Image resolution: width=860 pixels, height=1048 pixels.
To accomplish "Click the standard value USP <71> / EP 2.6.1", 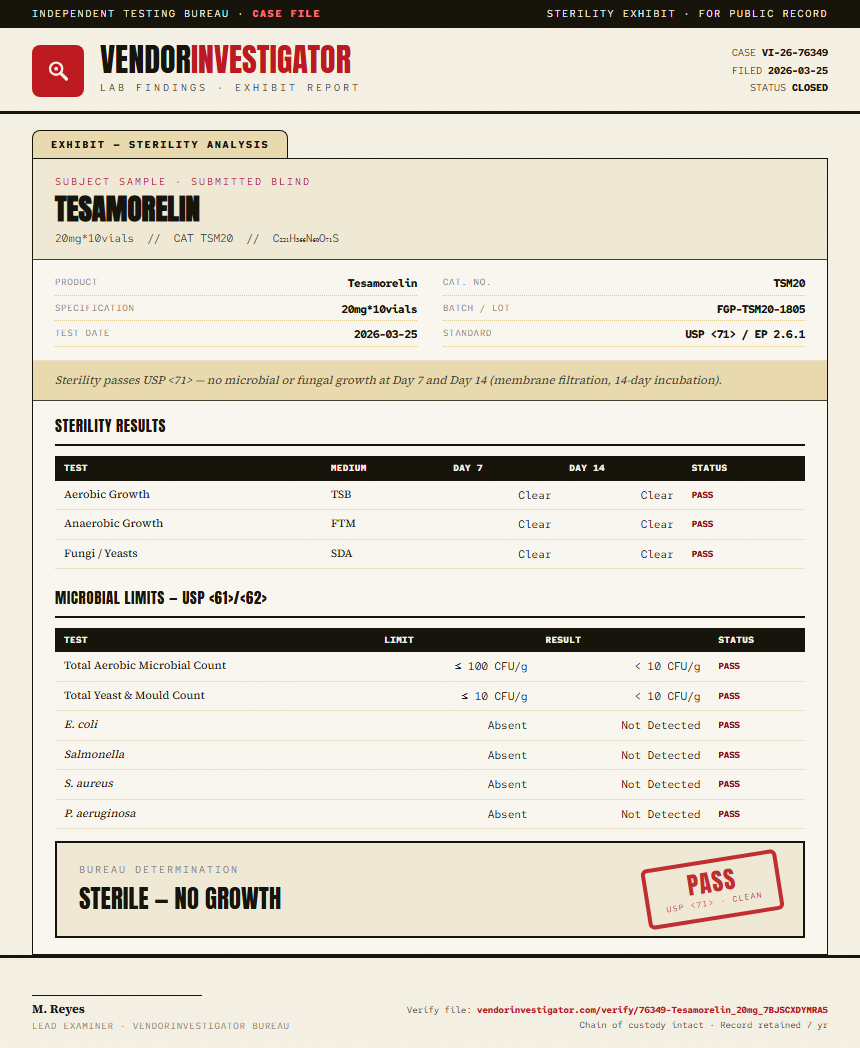I will [745, 334].
